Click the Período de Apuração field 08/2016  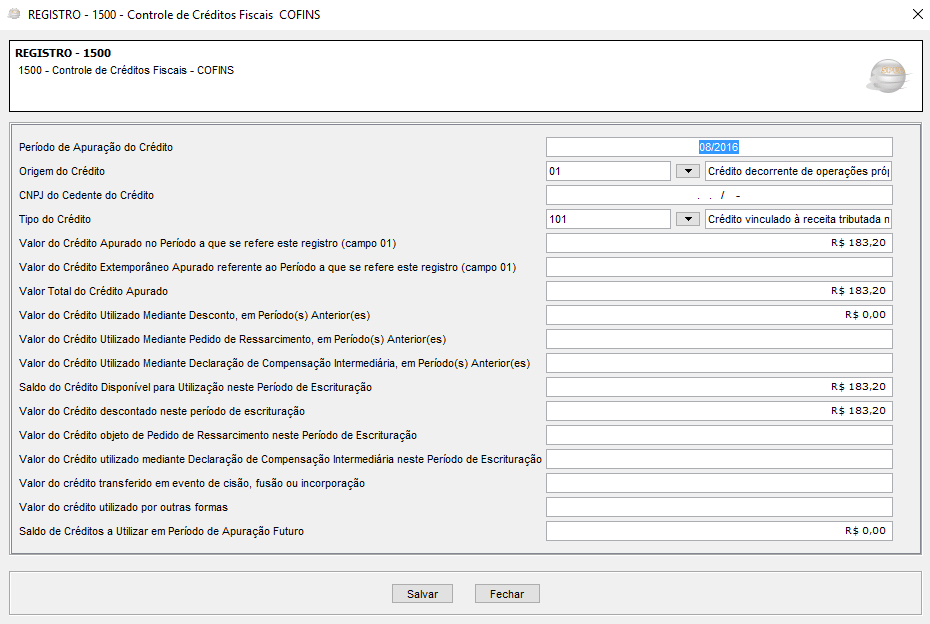[719, 147]
